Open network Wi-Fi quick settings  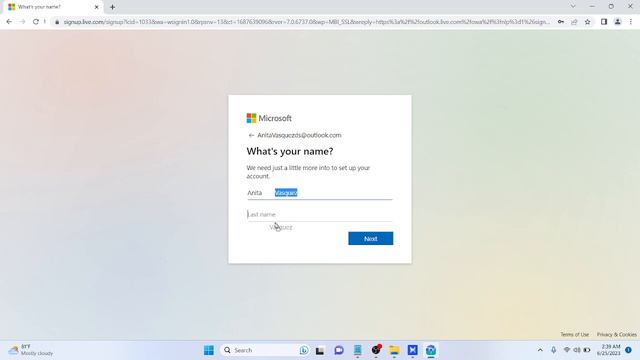567,350
